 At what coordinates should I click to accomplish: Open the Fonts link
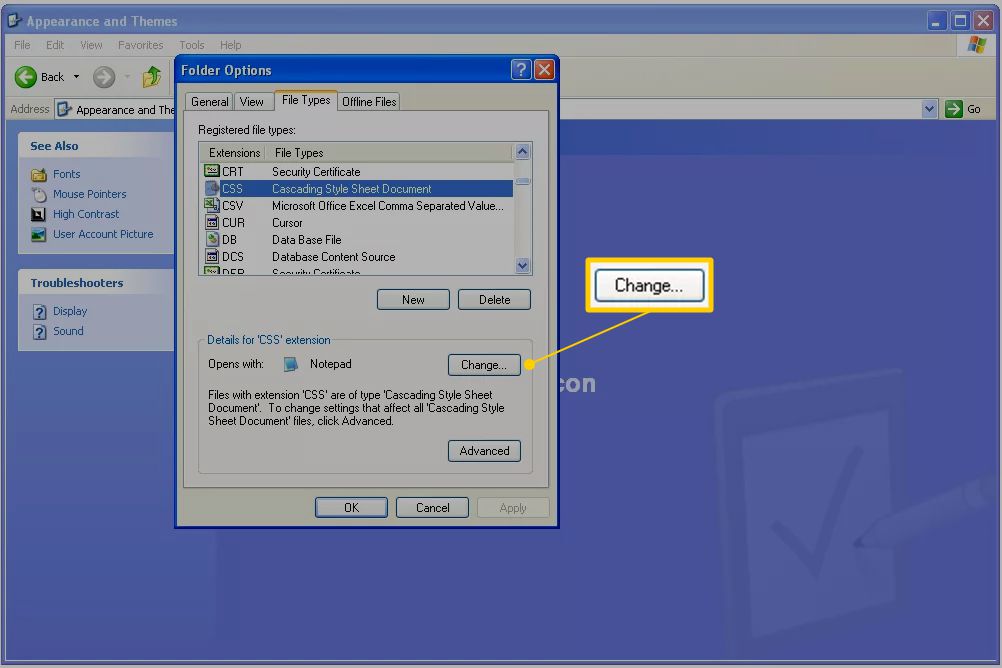pyautogui.click(x=66, y=174)
